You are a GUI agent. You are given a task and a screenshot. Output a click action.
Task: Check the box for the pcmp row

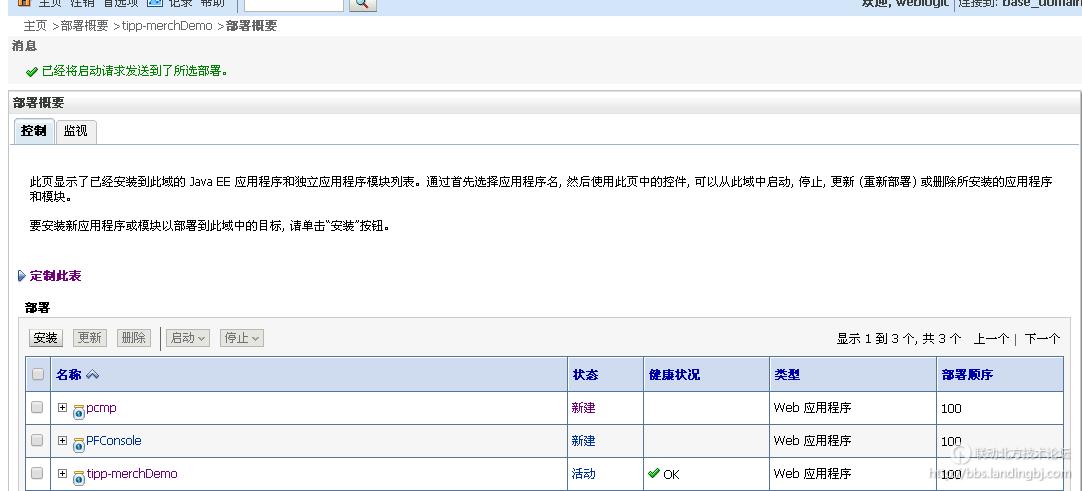tap(37, 407)
